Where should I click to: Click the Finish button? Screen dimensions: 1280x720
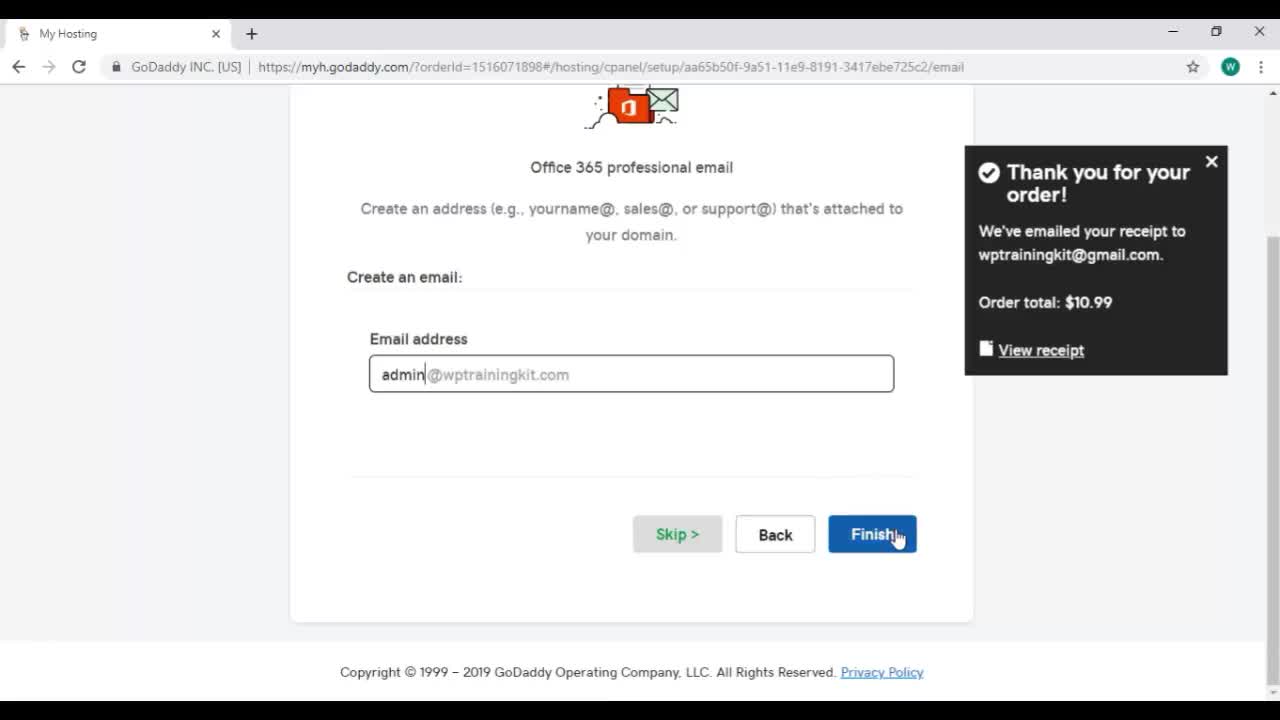click(871, 534)
